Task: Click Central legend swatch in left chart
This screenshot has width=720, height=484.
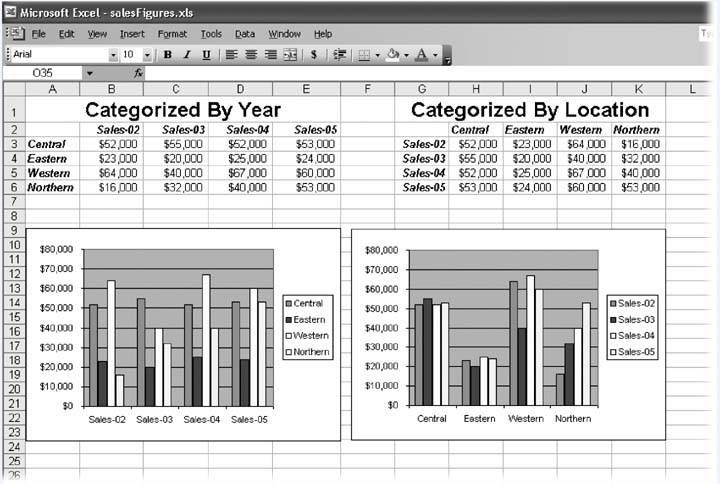Action: click(289, 304)
